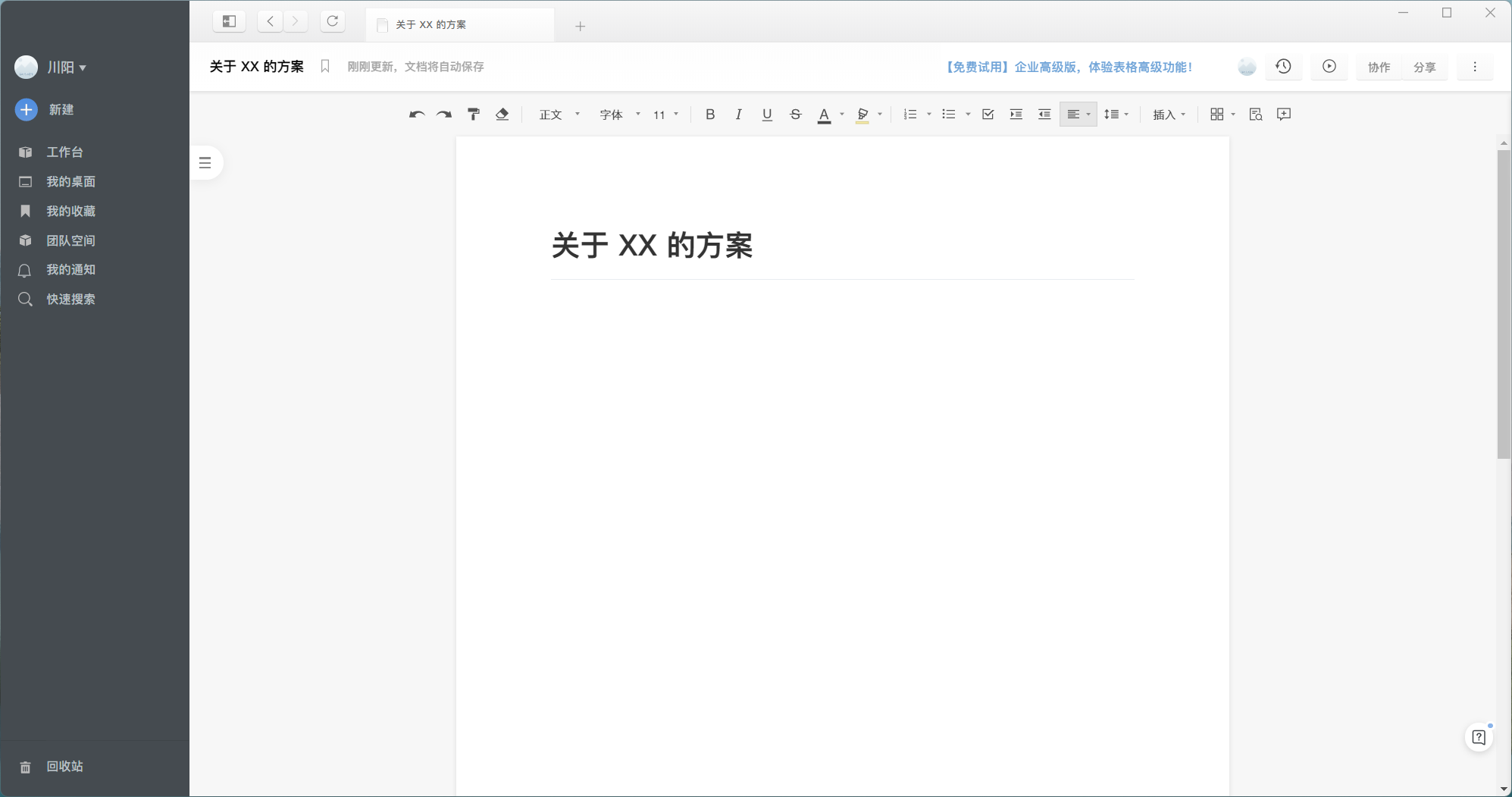1512x797 pixels.
Task: Clear formatting with the eraser icon
Action: (502, 115)
